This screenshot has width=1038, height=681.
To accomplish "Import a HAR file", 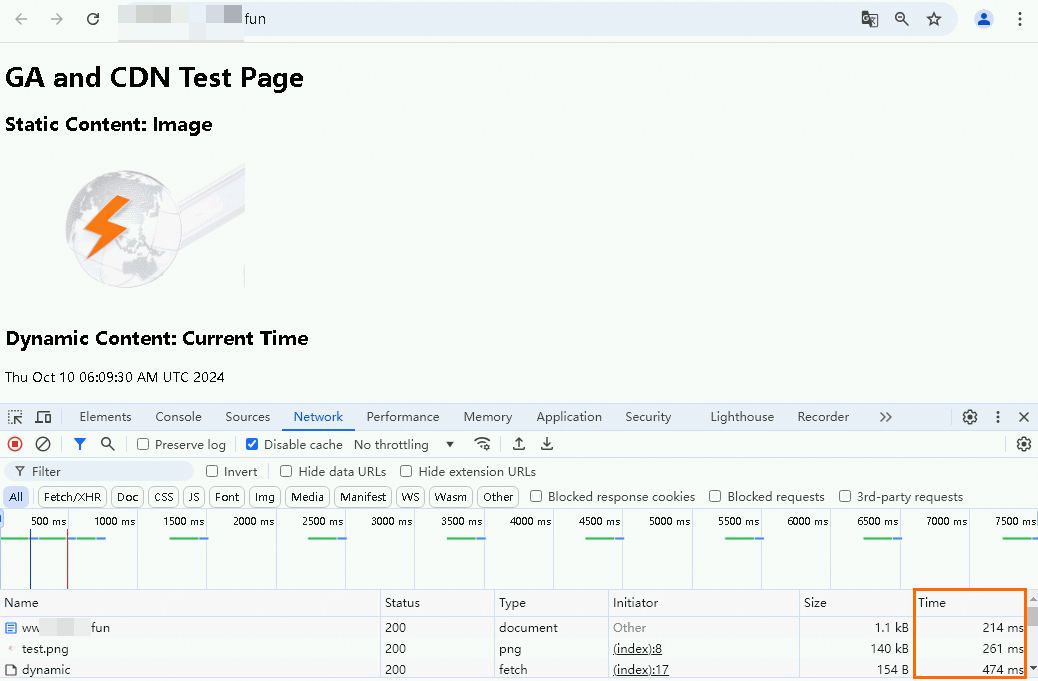I will 518,444.
